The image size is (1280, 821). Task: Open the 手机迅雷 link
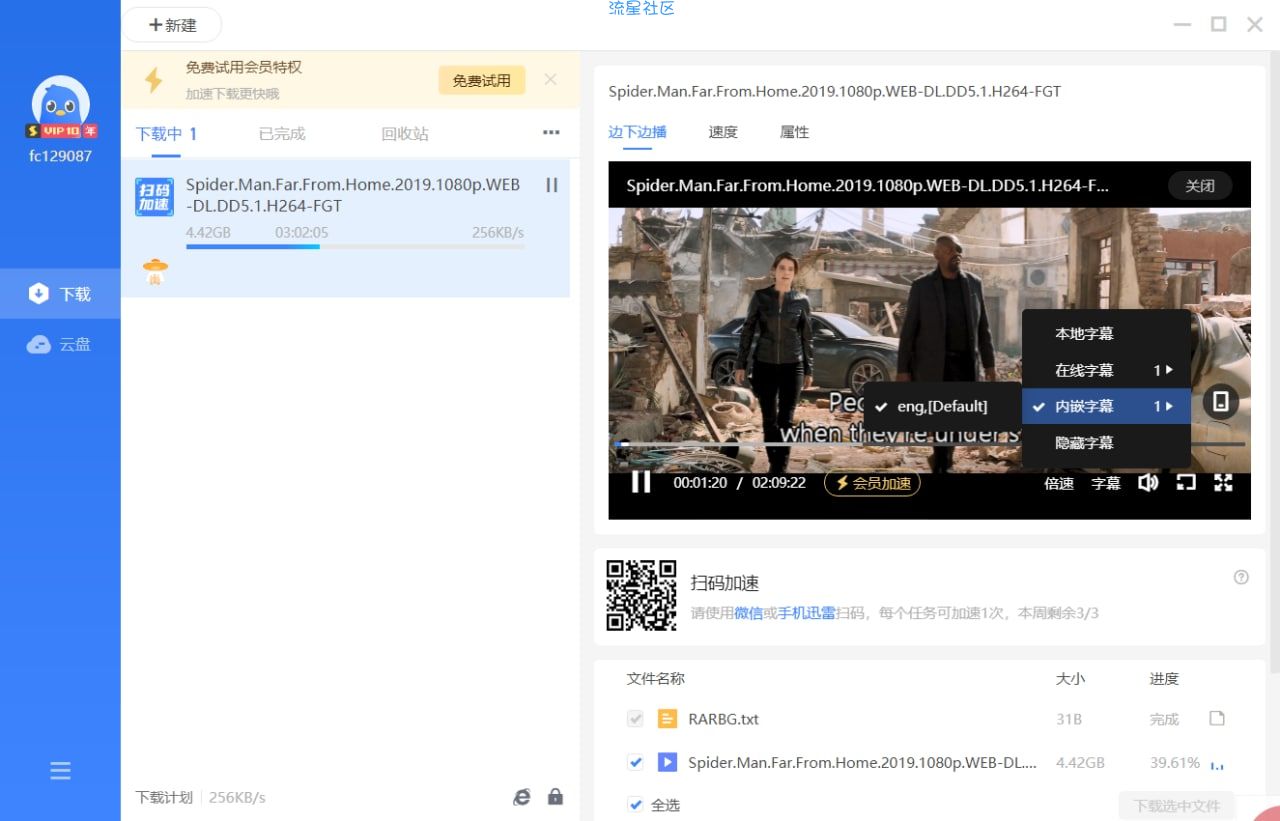pyautogui.click(x=807, y=612)
